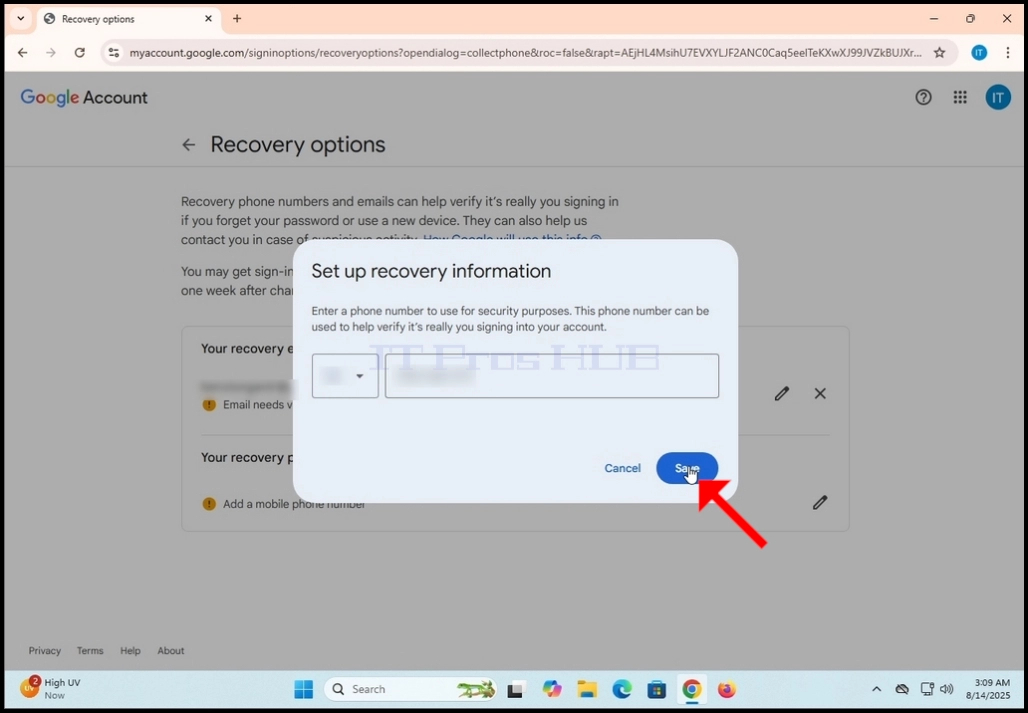View site information icon in address bar
This screenshot has width=1028, height=713.
[113, 52]
